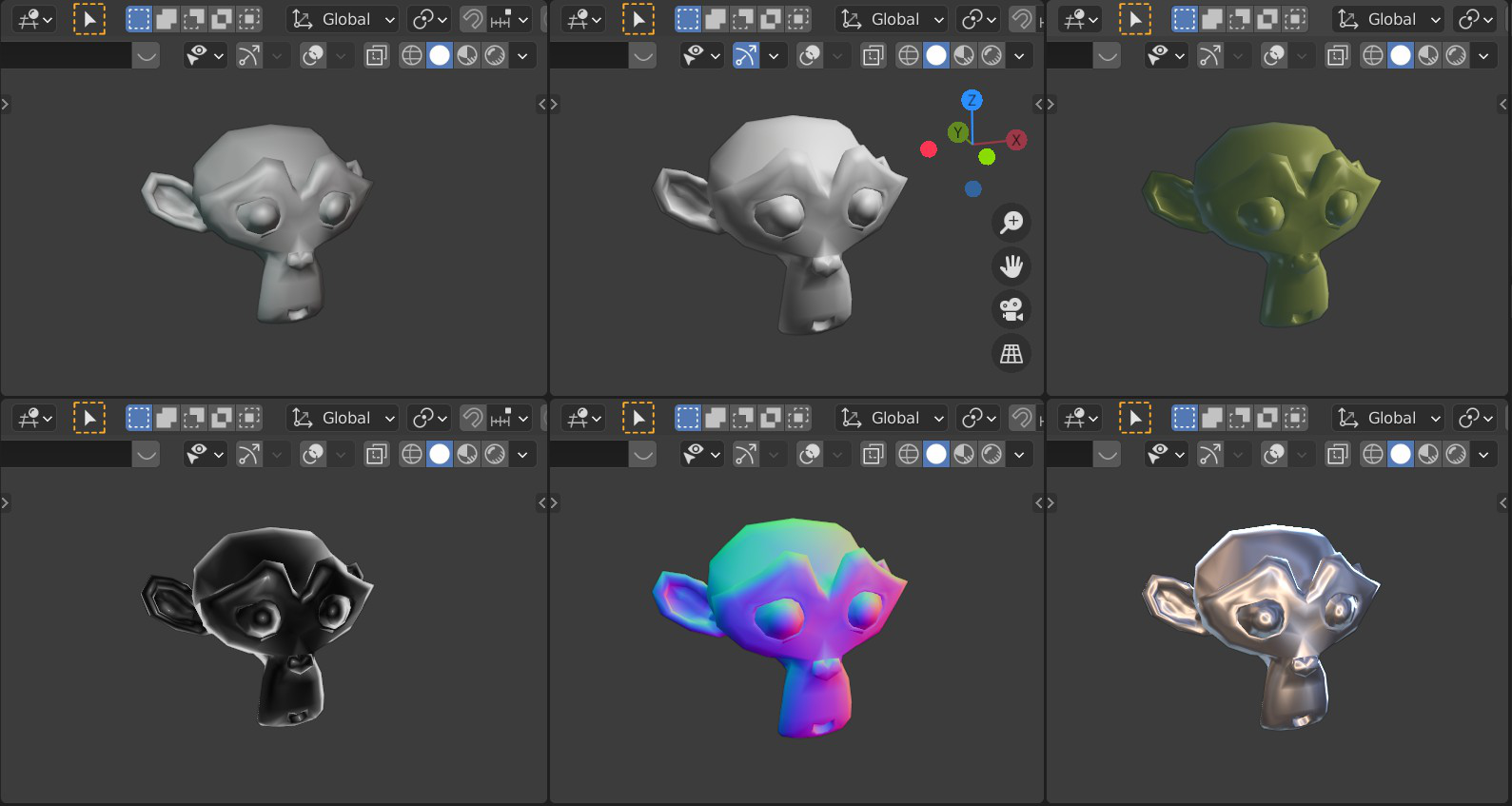This screenshot has height=806, width=1512.
Task: Choose Invert selection mode in the green monkey viewport
Action: (1267, 19)
